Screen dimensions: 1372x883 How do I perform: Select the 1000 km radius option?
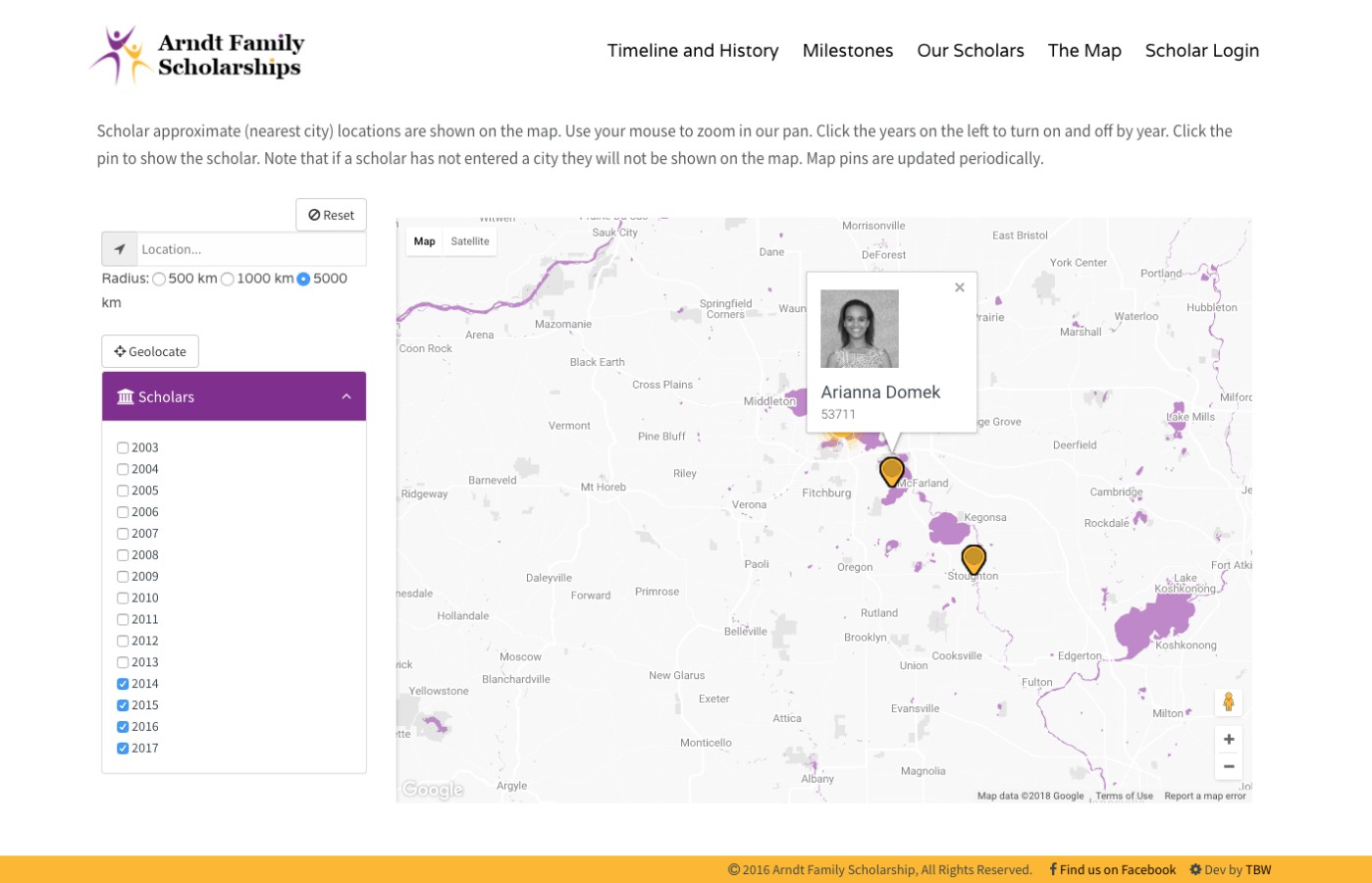[228, 279]
